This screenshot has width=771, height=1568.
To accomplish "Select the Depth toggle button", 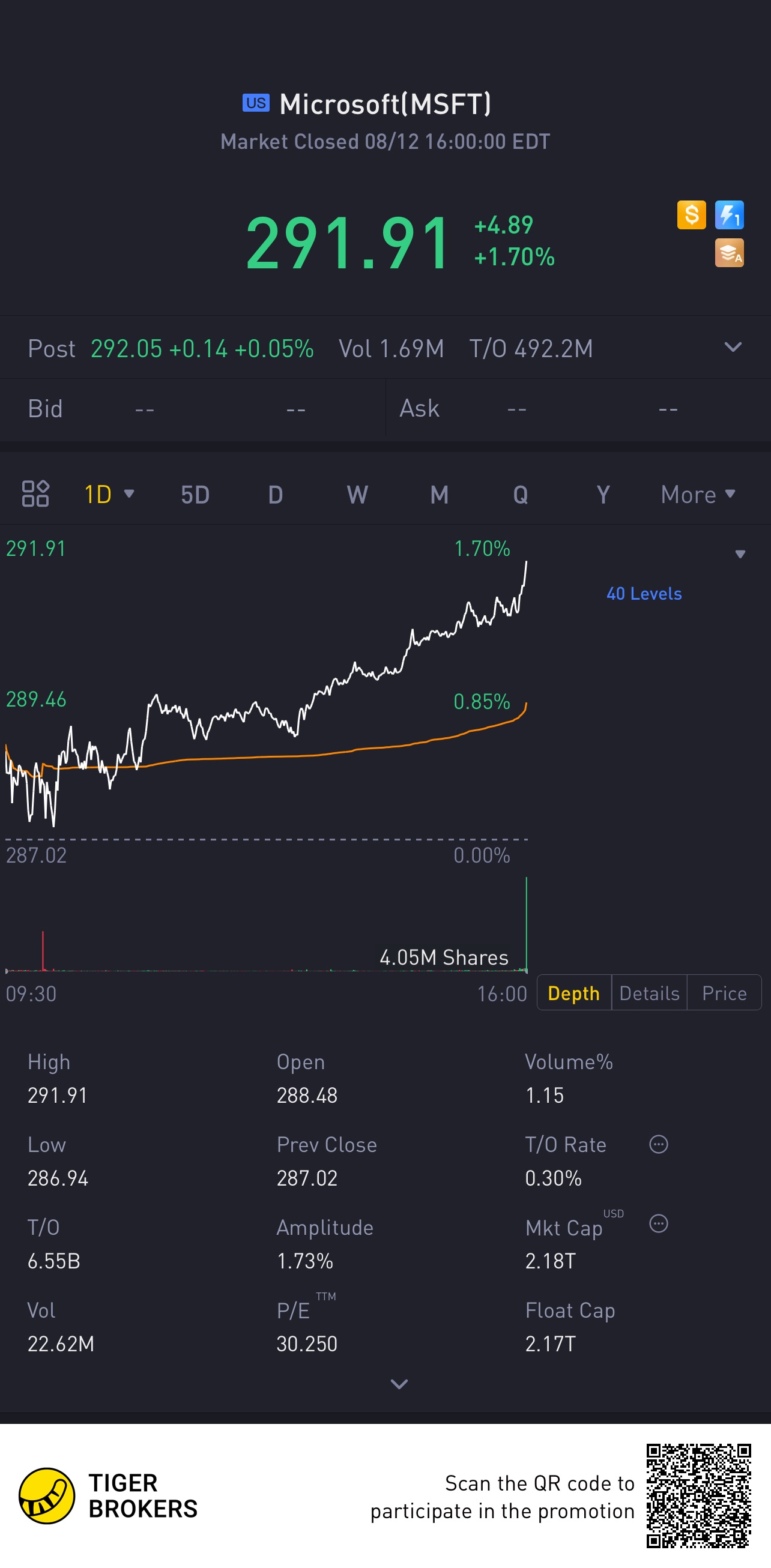I will [x=573, y=993].
